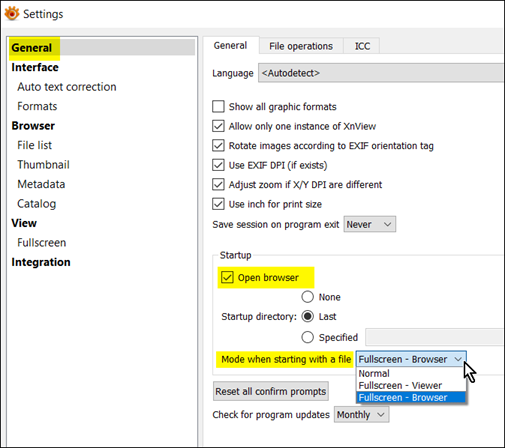The width and height of the screenshot is (505, 448).
Task: Click Reset all confirm prompts button
Action: [x=271, y=391]
